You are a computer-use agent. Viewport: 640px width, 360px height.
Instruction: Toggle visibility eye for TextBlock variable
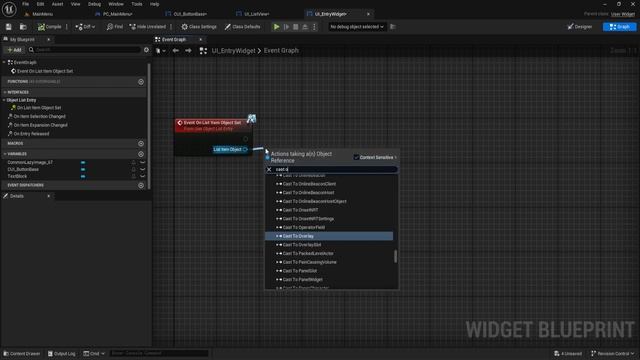[x=142, y=176]
